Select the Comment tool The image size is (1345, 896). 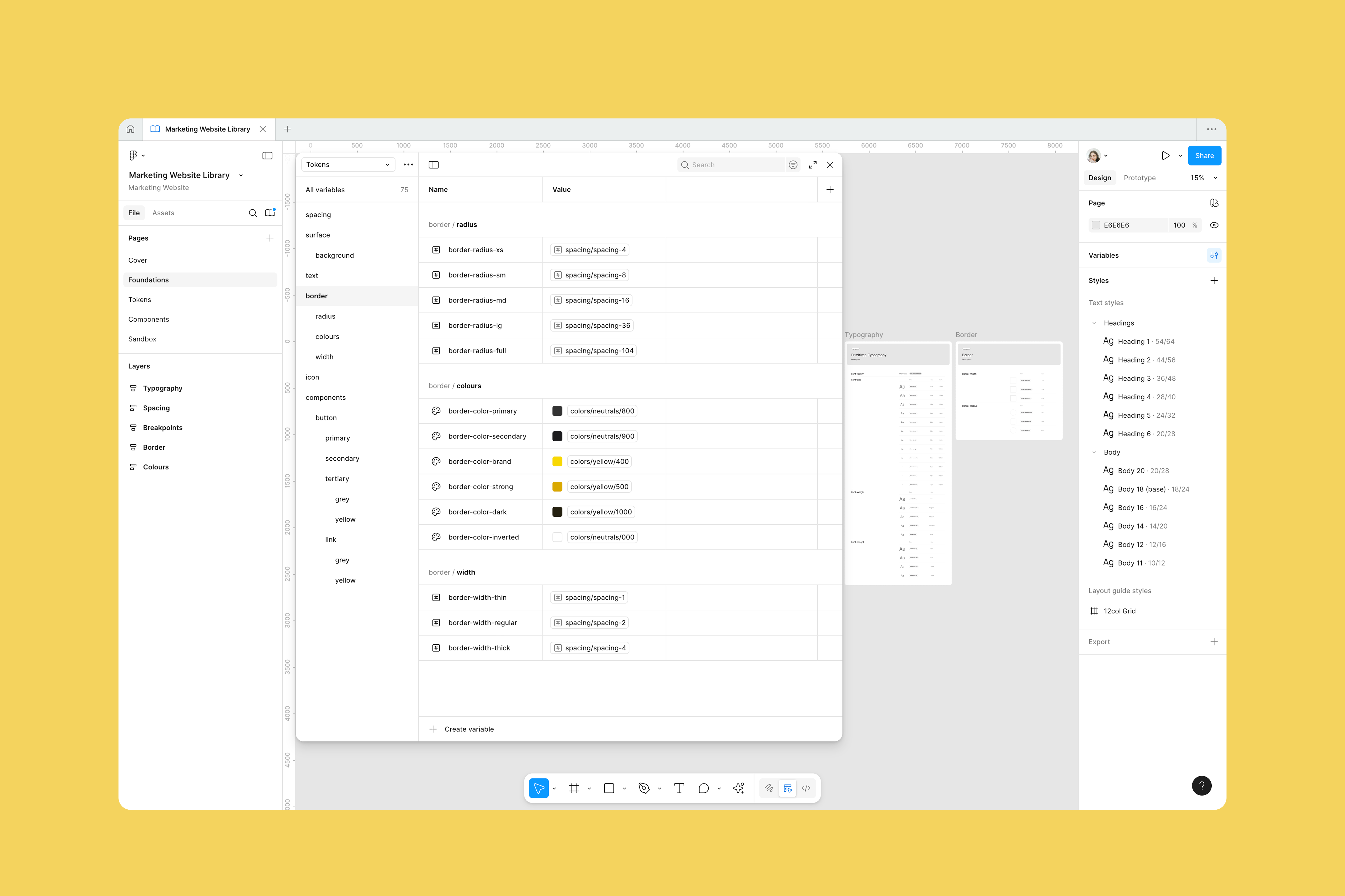[704, 788]
